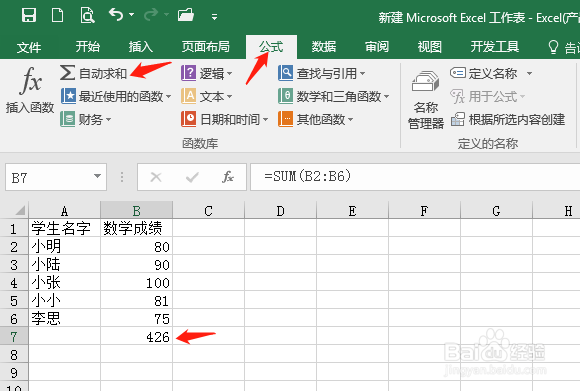Click the Save icon in quick access toolbar
This screenshot has height=391, width=580.
(x=29, y=16)
